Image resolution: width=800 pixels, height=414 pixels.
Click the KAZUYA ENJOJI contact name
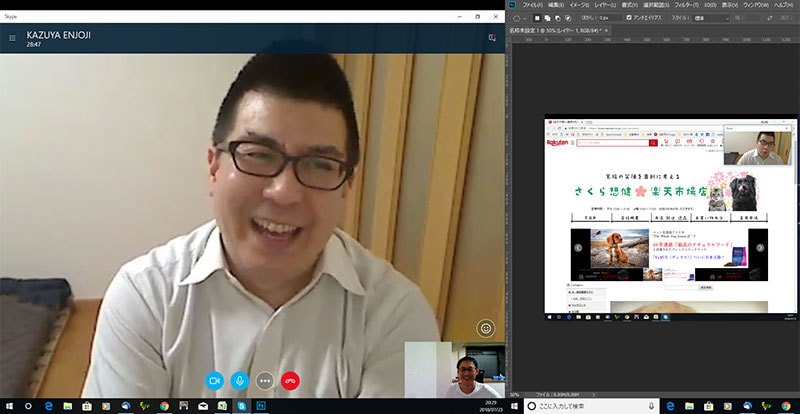(59, 35)
